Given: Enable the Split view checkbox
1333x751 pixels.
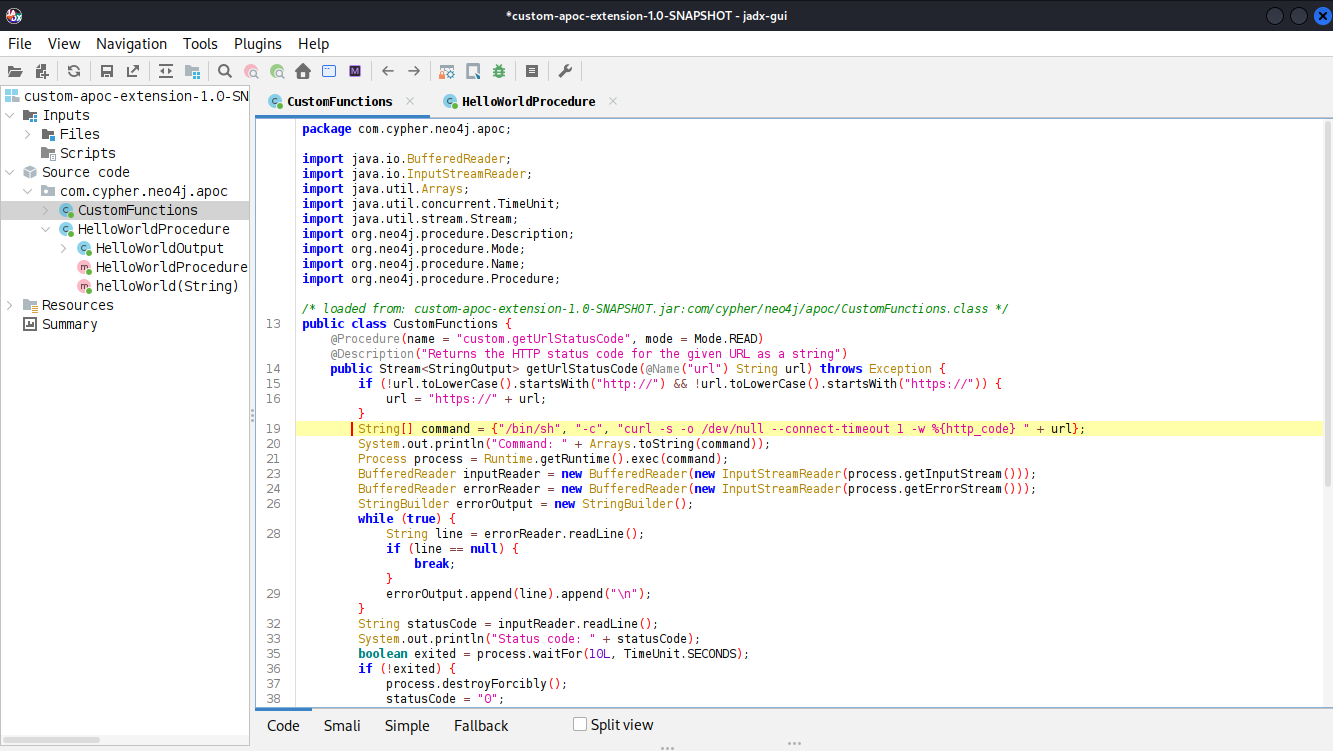Looking at the screenshot, I should click(580, 724).
